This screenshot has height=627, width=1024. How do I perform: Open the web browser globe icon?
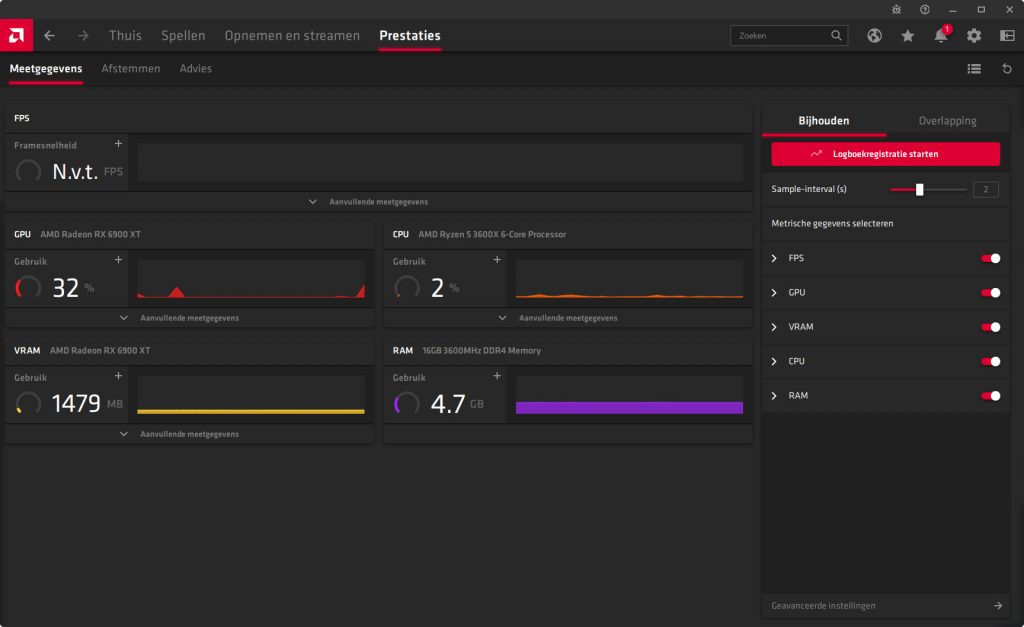(x=874, y=35)
